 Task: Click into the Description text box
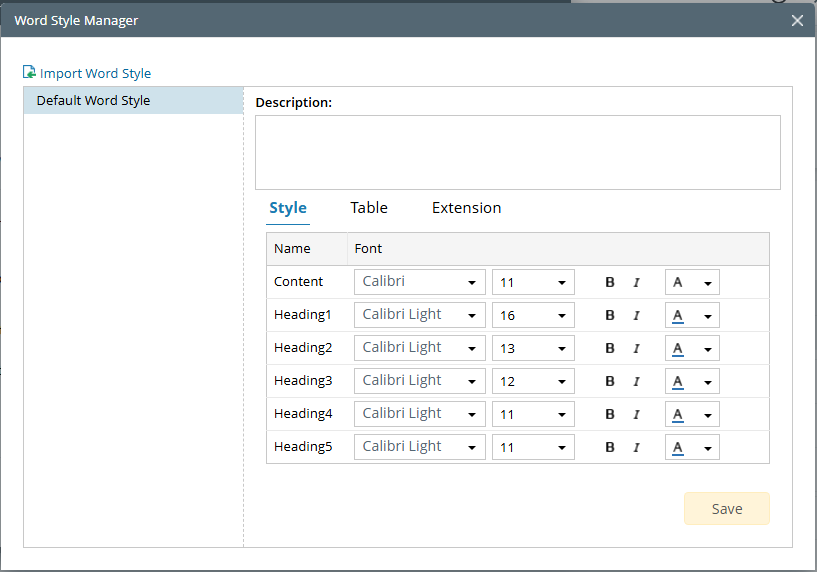pyautogui.click(x=517, y=152)
